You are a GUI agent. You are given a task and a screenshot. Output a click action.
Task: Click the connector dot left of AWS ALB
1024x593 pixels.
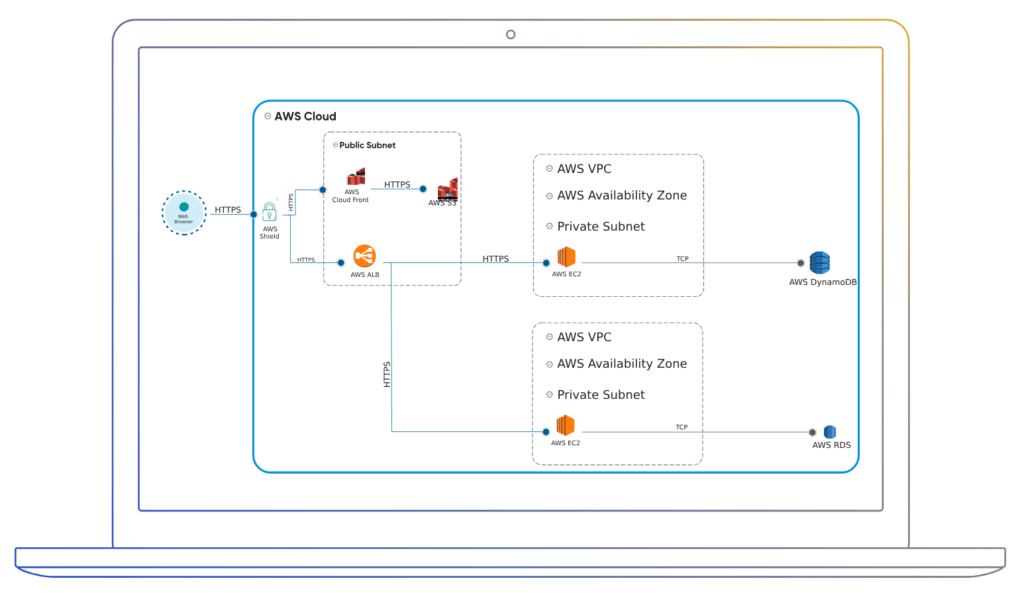click(x=341, y=263)
